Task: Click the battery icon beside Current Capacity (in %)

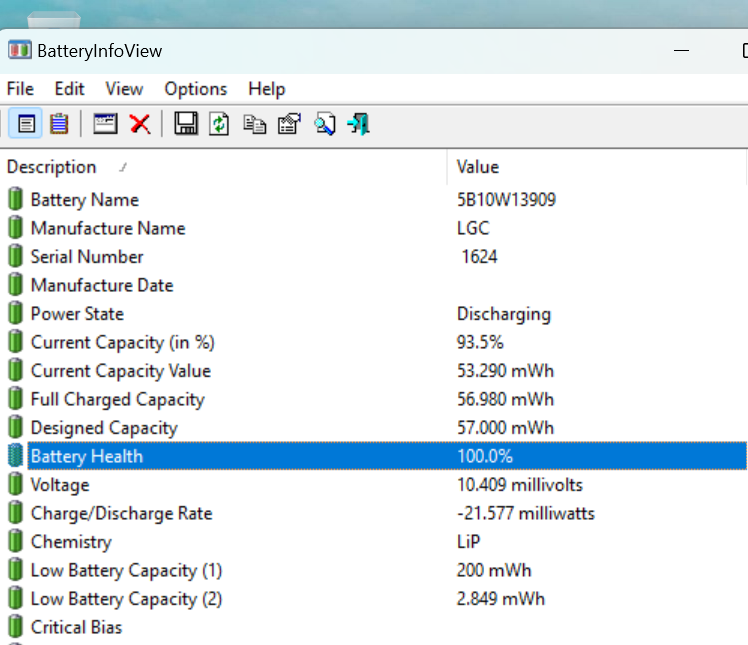Action: coord(15,342)
